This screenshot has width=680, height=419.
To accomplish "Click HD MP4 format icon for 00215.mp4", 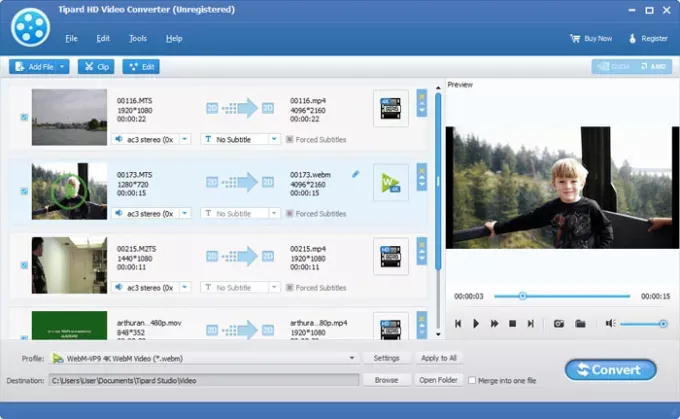I will 391,256.
